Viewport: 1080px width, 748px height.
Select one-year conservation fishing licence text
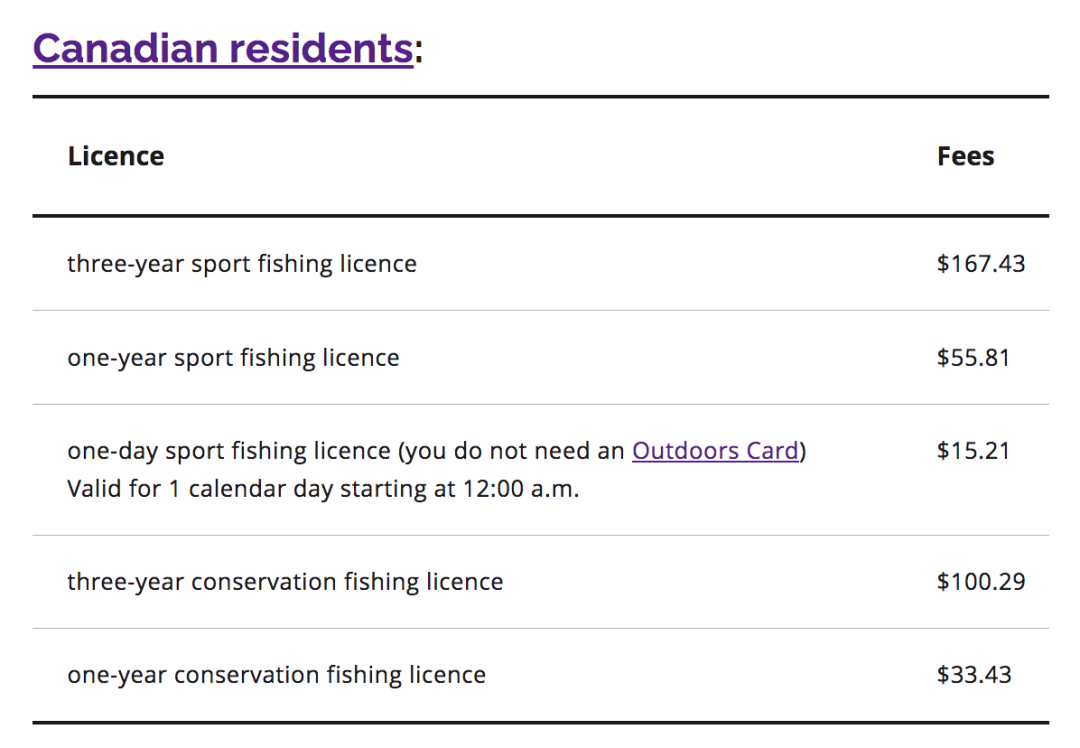pos(277,675)
